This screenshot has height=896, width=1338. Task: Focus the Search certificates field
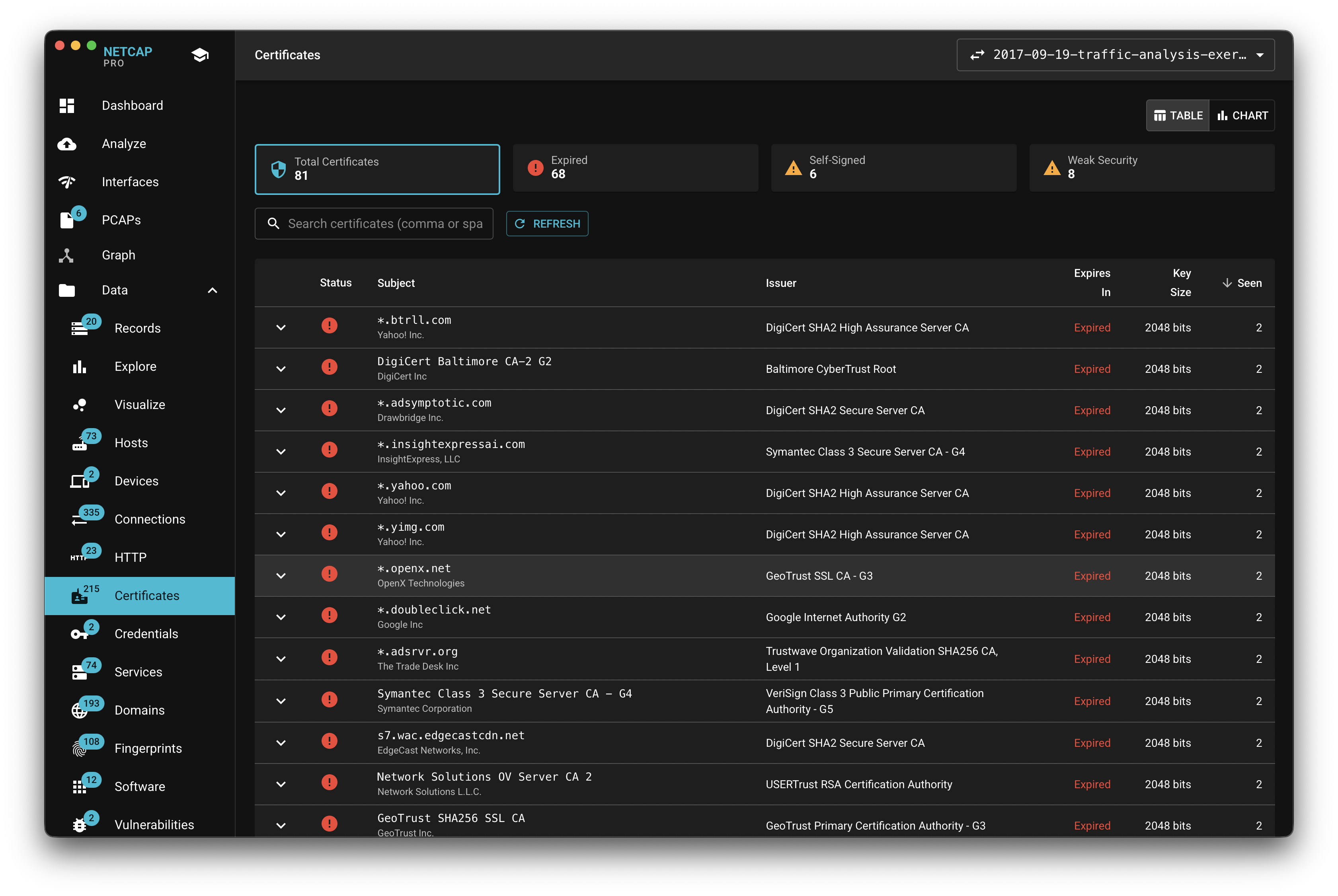pyautogui.click(x=374, y=224)
